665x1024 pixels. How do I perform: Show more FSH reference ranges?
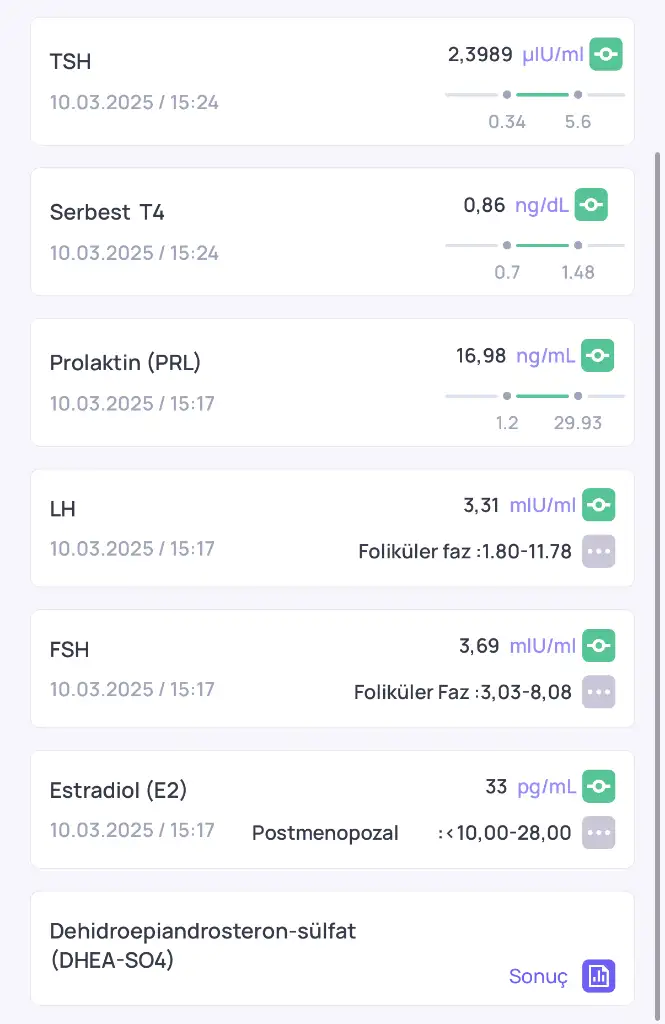(x=599, y=691)
